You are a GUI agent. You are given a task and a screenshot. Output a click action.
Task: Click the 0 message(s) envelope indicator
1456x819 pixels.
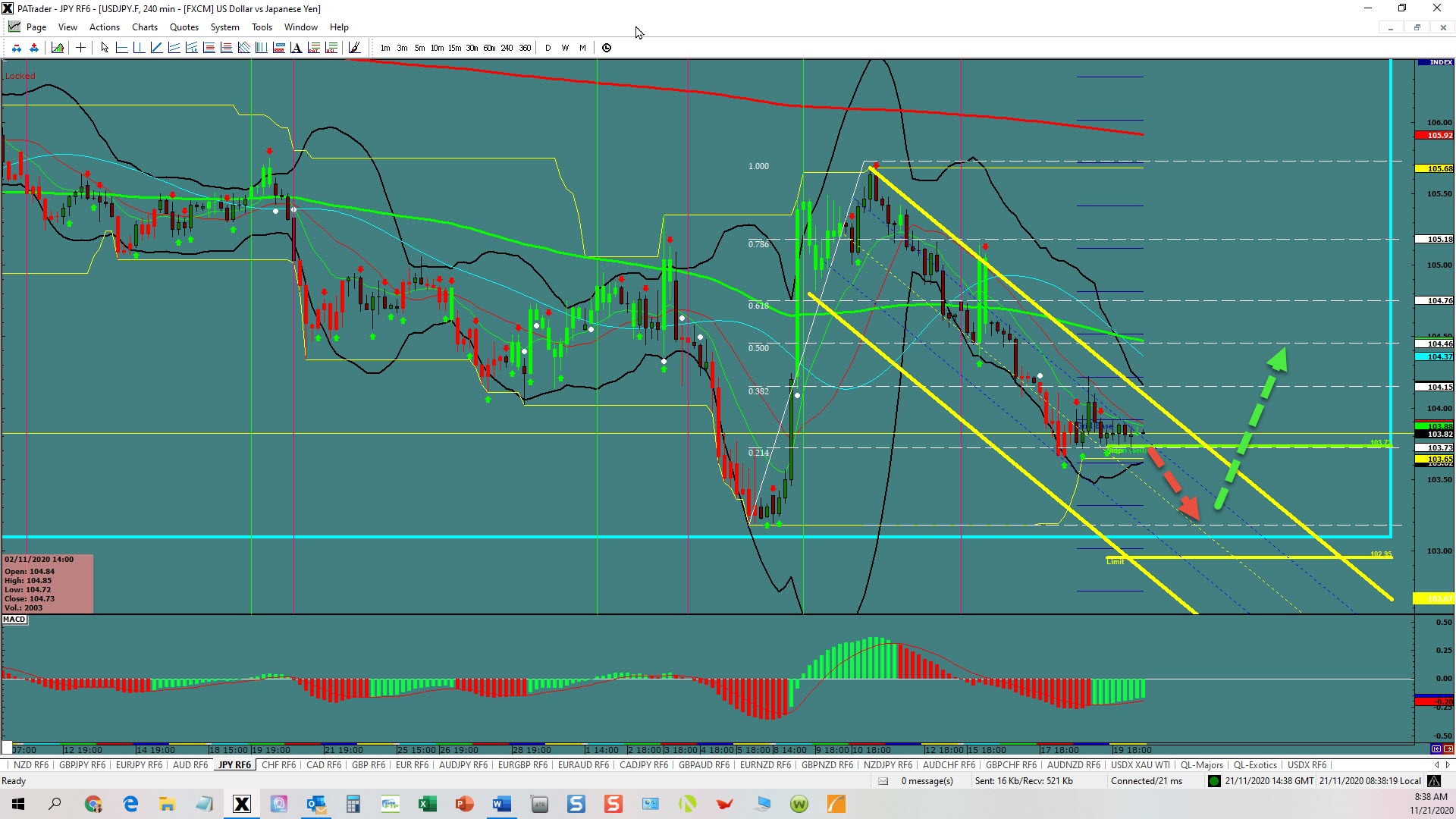pos(916,781)
